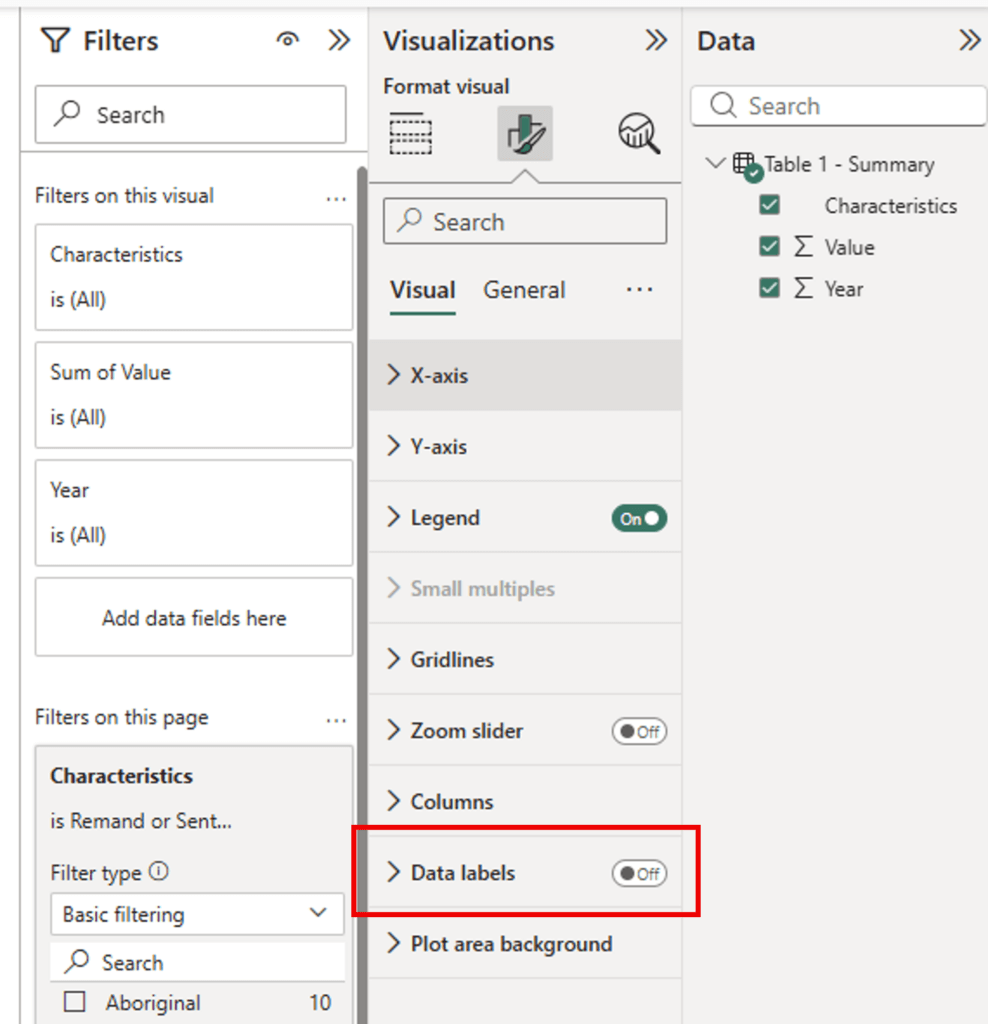Screen dimensions: 988x1024
Task: Turn off the Legend toggle
Action: point(639,518)
